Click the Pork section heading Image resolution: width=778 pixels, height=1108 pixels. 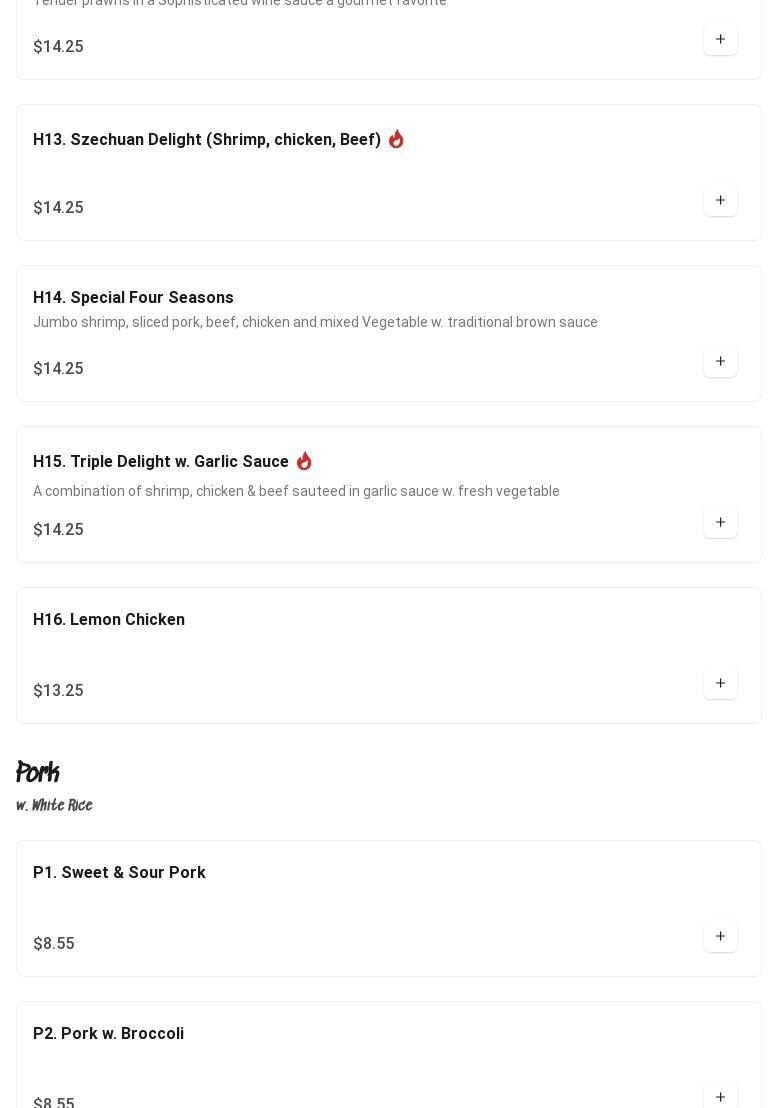tap(38, 773)
